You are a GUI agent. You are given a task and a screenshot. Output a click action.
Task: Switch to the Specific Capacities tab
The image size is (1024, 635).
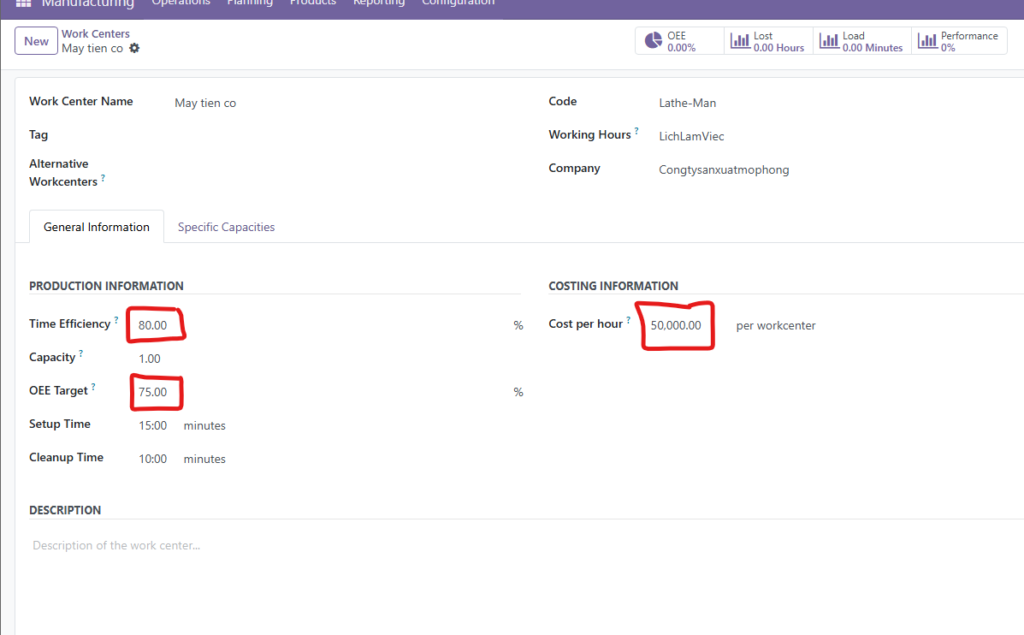pyautogui.click(x=226, y=227)
